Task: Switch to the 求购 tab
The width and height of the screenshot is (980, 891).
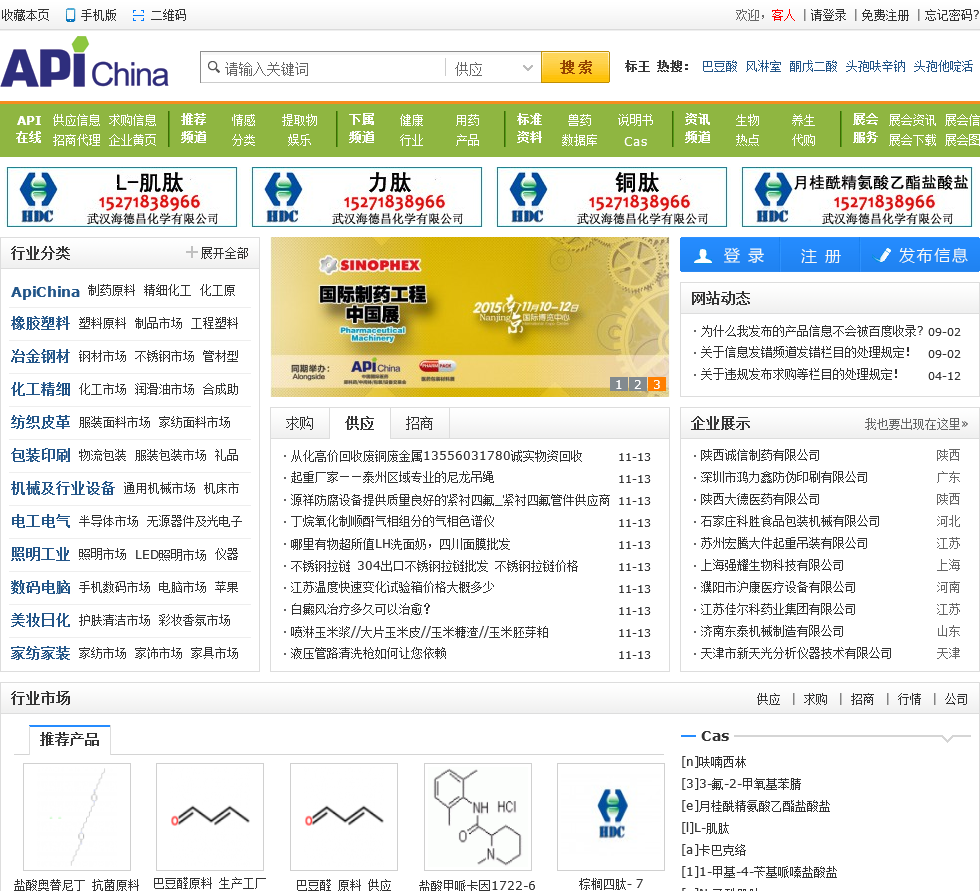Action: (299, 423)
